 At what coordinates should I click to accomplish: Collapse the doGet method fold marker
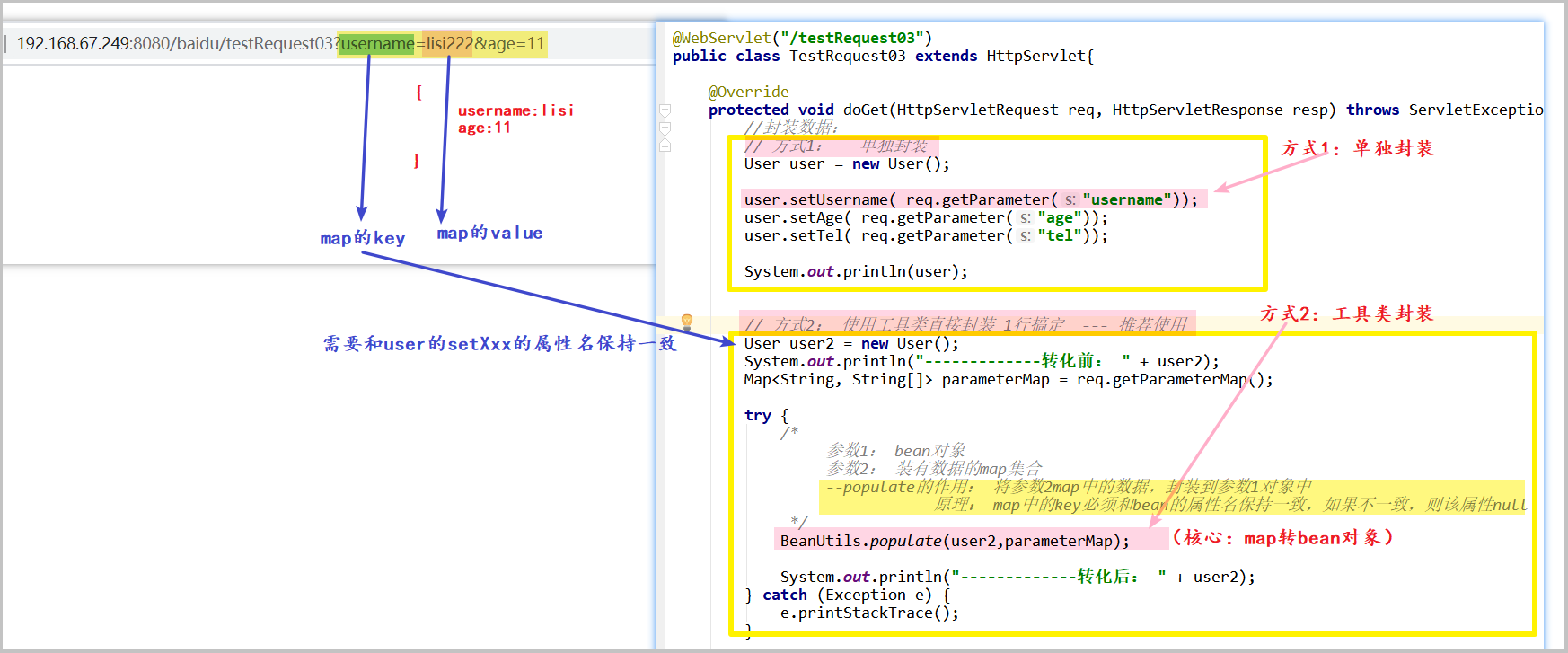coord(665,110)
